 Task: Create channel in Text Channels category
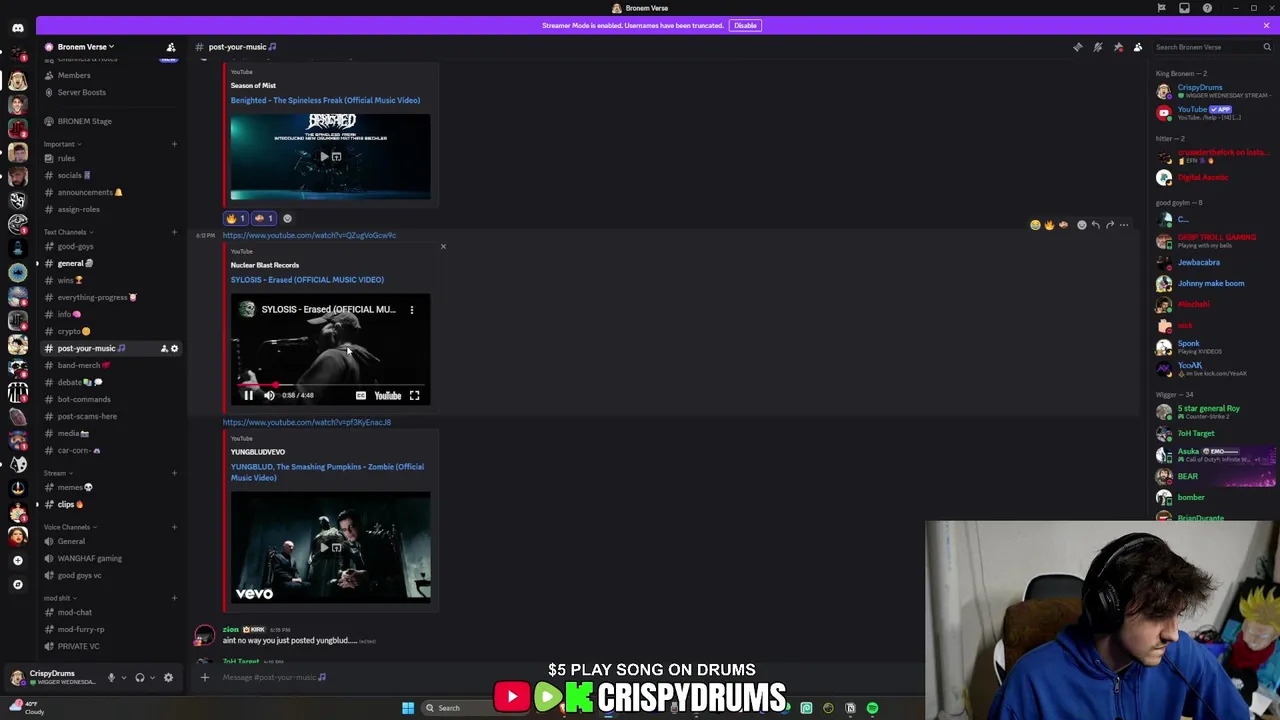174,232
